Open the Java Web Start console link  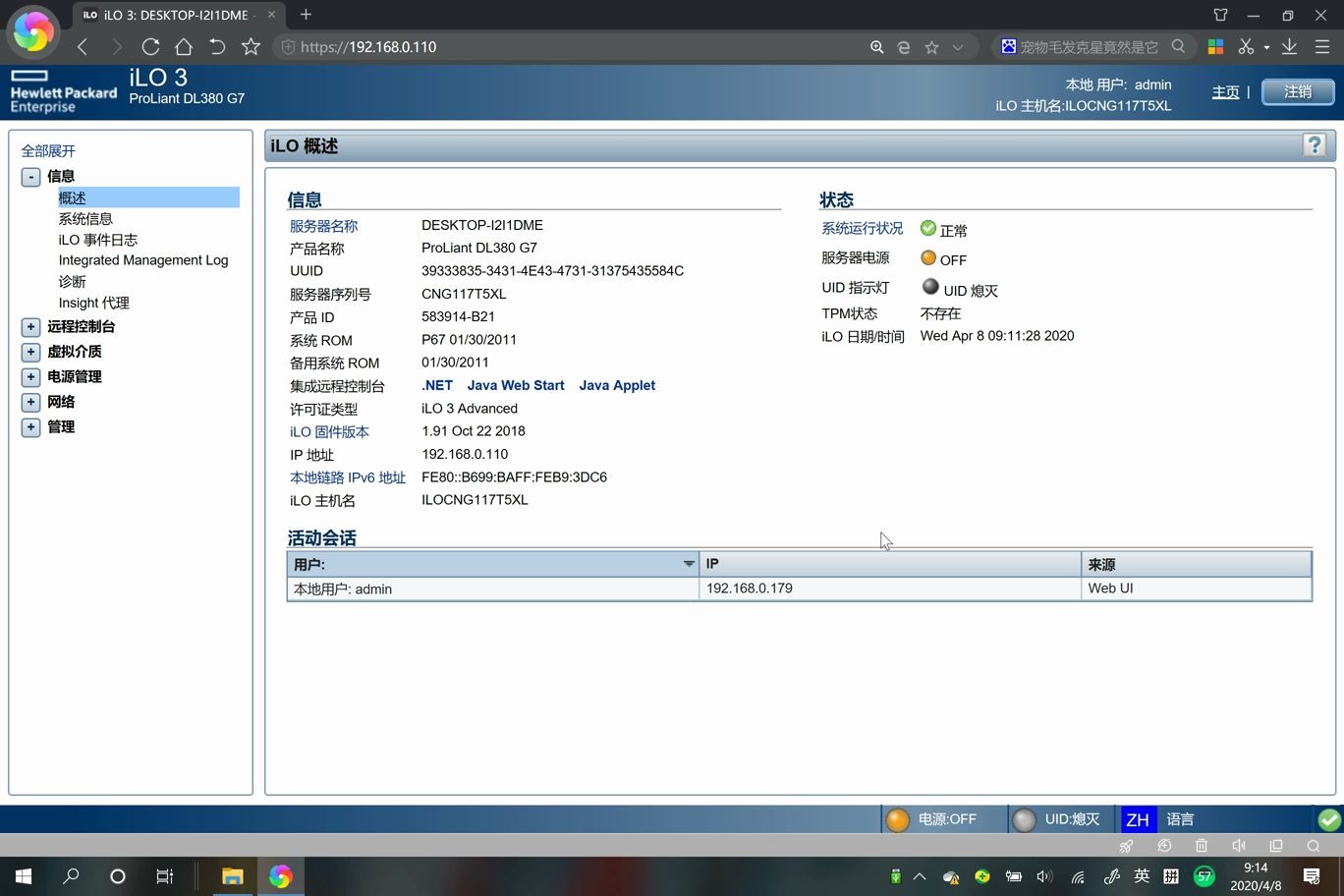coord(516,385)
